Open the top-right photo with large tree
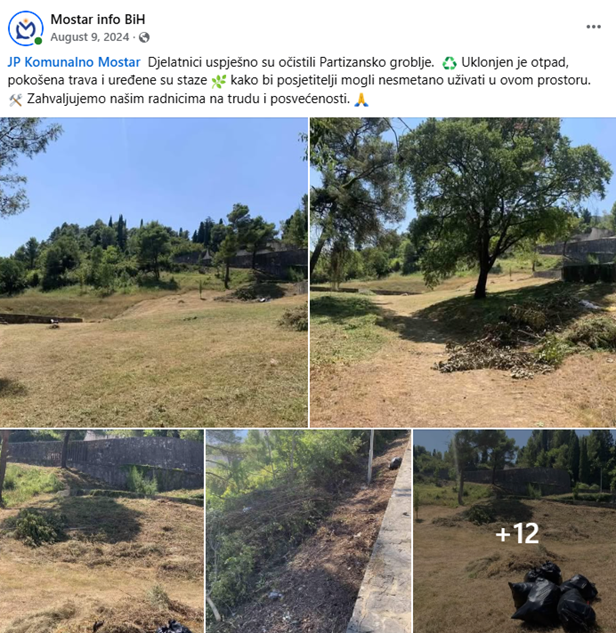 (463, 272)
